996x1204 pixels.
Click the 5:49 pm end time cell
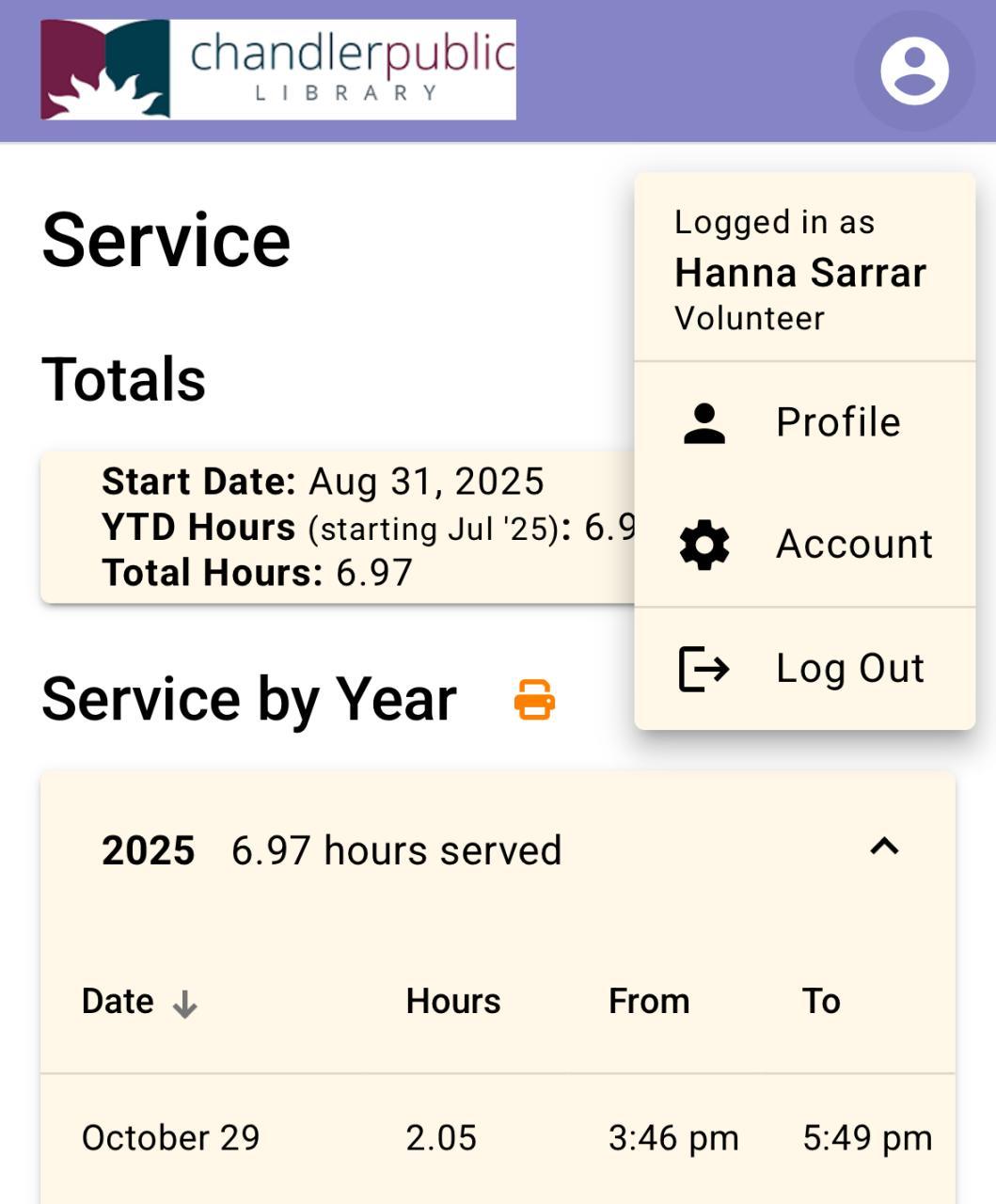pos(866,1138)
